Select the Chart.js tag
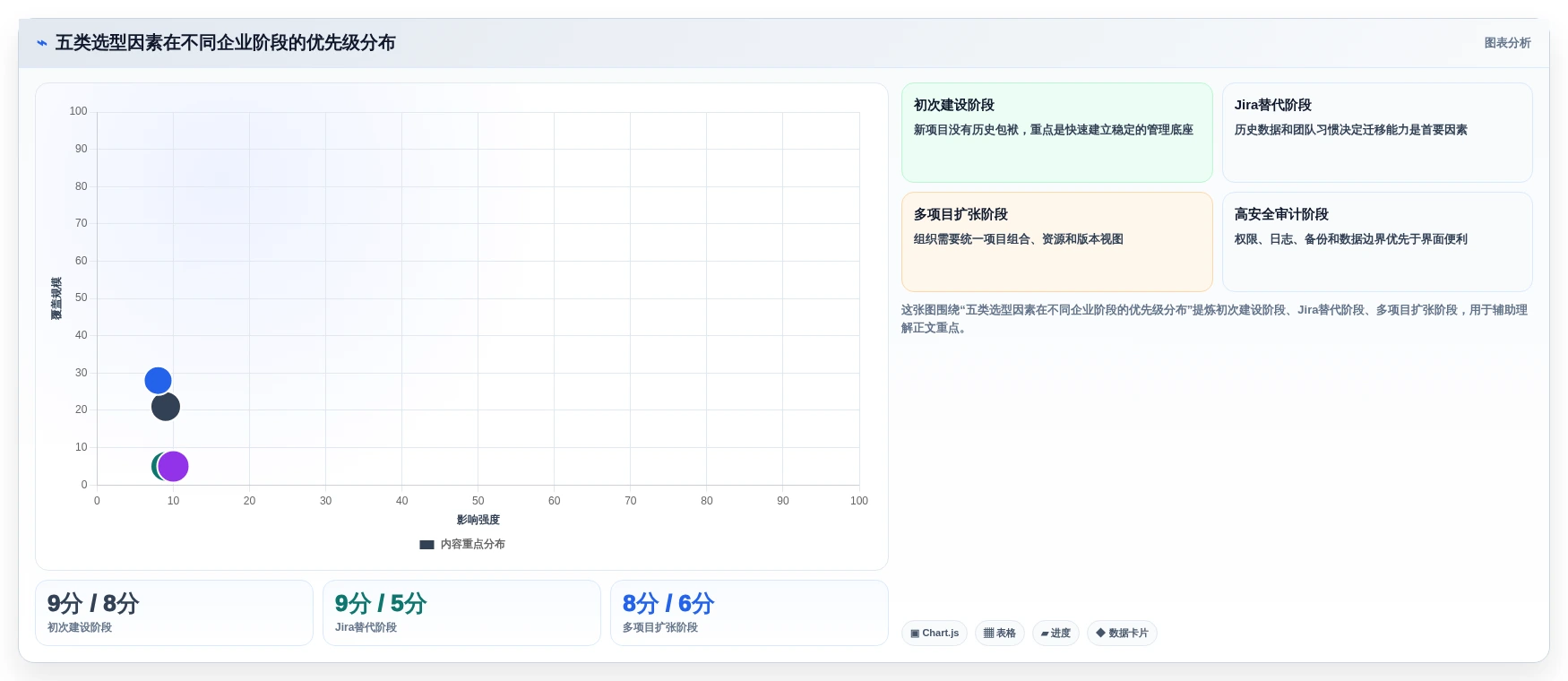The width and height of the screenshot is (1568, 681). 935,634
